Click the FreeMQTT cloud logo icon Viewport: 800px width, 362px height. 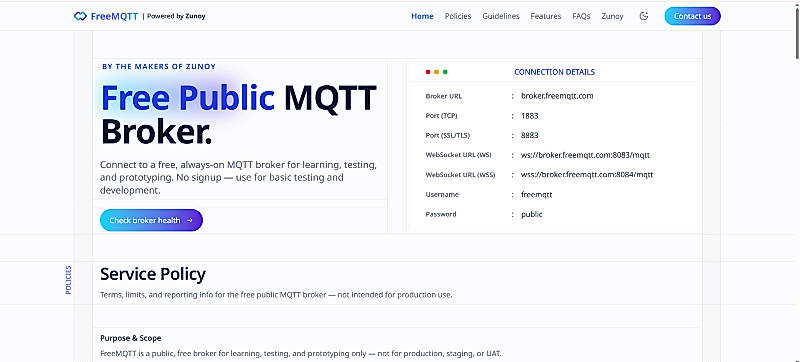pyautogui.click(x=80, y=16)
